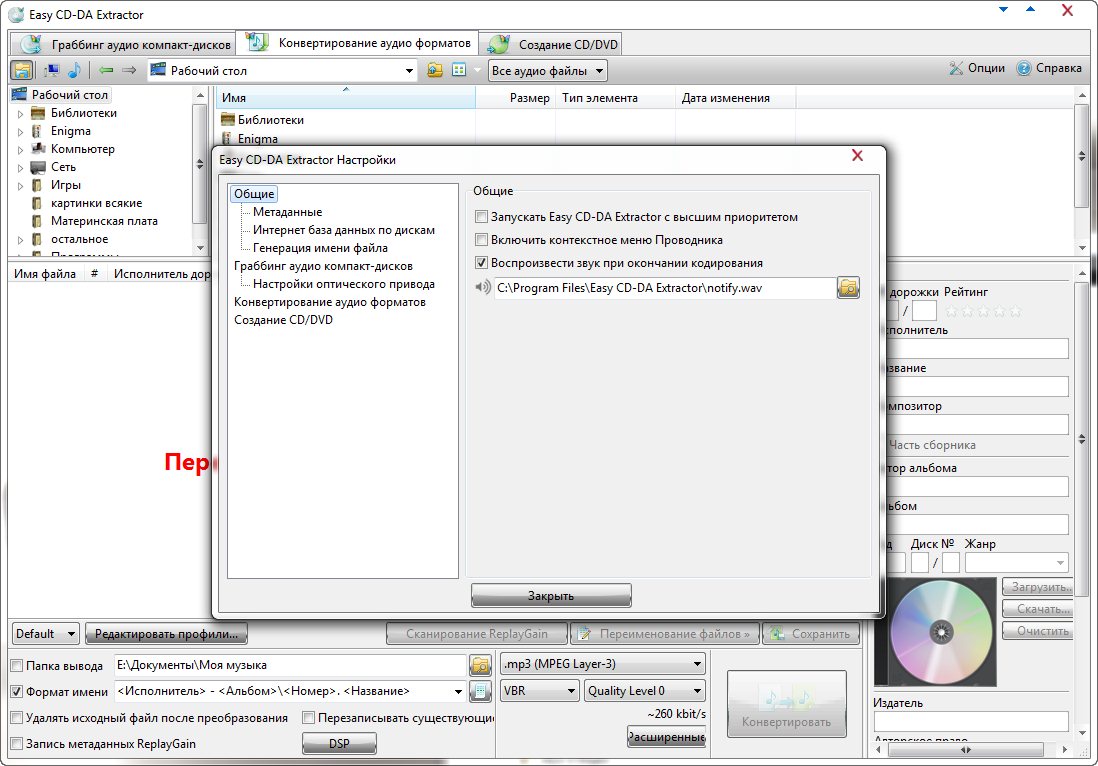
Task: Select the Материнская плата tree item
Action: pos(104,221)
